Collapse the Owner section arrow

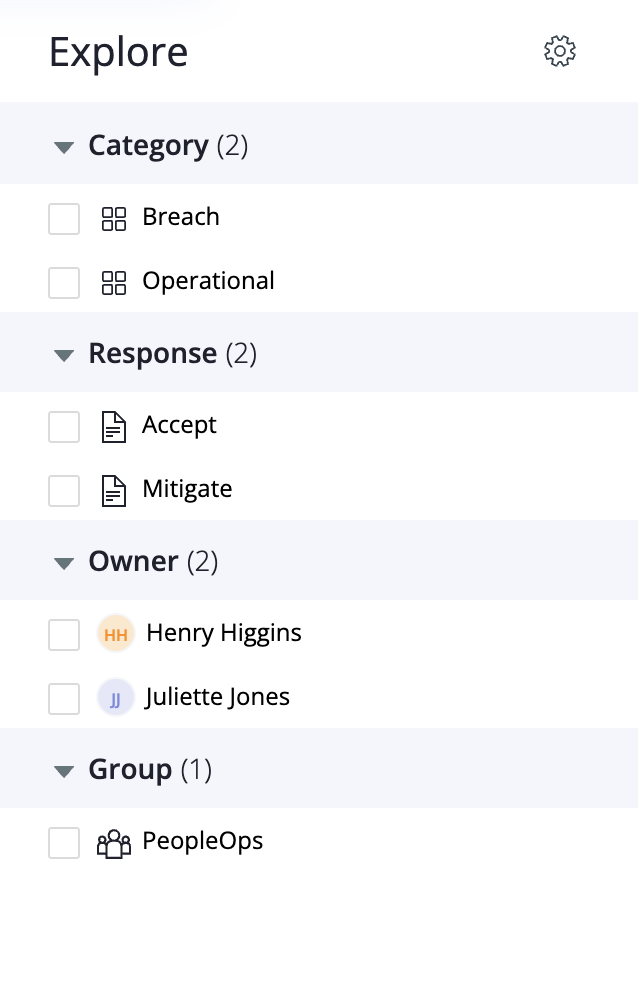(64, 563)
